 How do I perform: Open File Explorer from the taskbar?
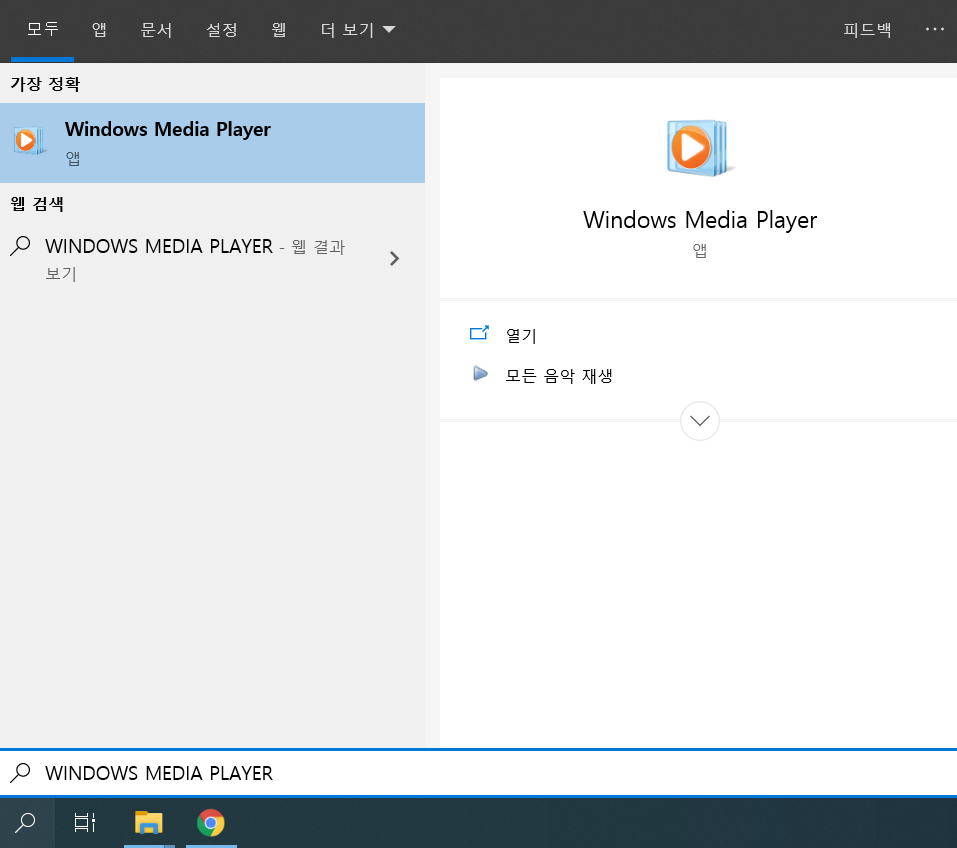click(x=149, y=822)
